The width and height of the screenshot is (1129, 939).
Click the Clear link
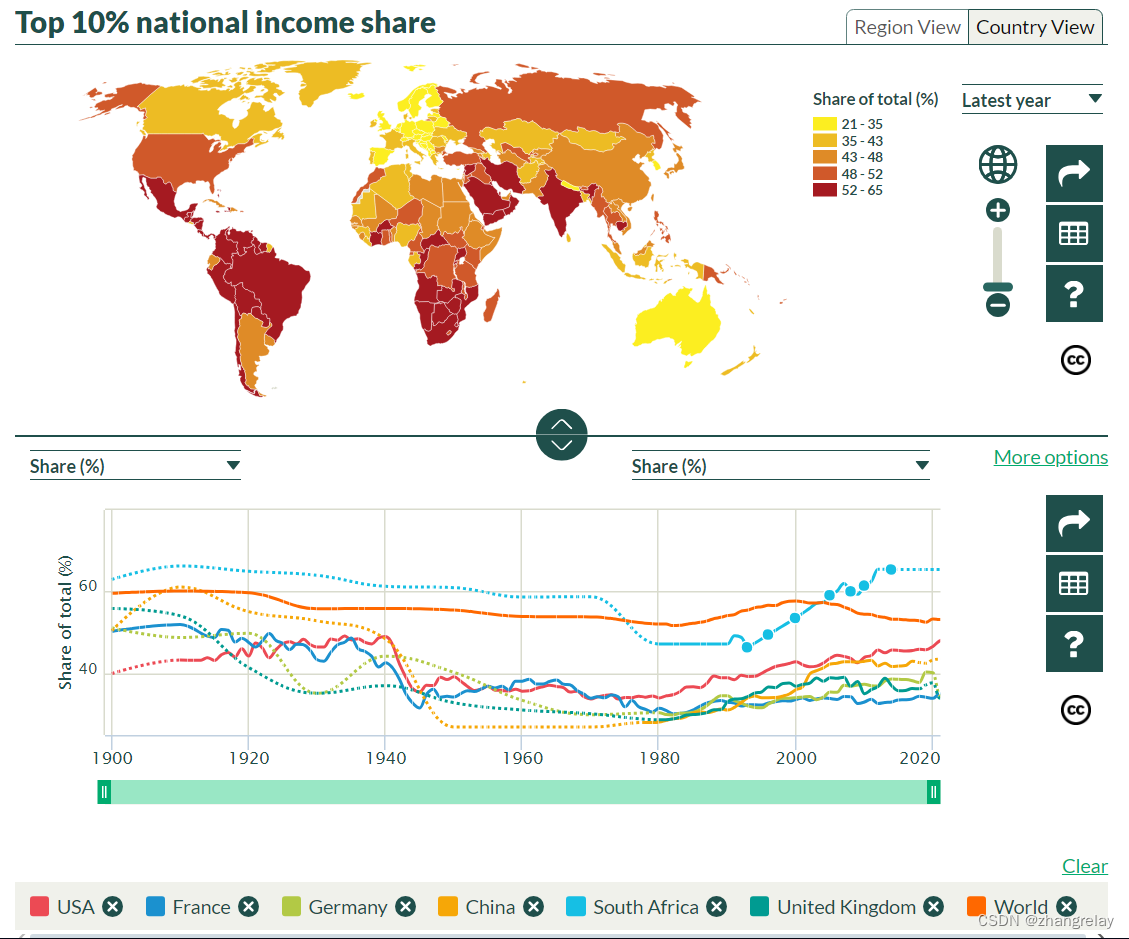coord(1085,866)
